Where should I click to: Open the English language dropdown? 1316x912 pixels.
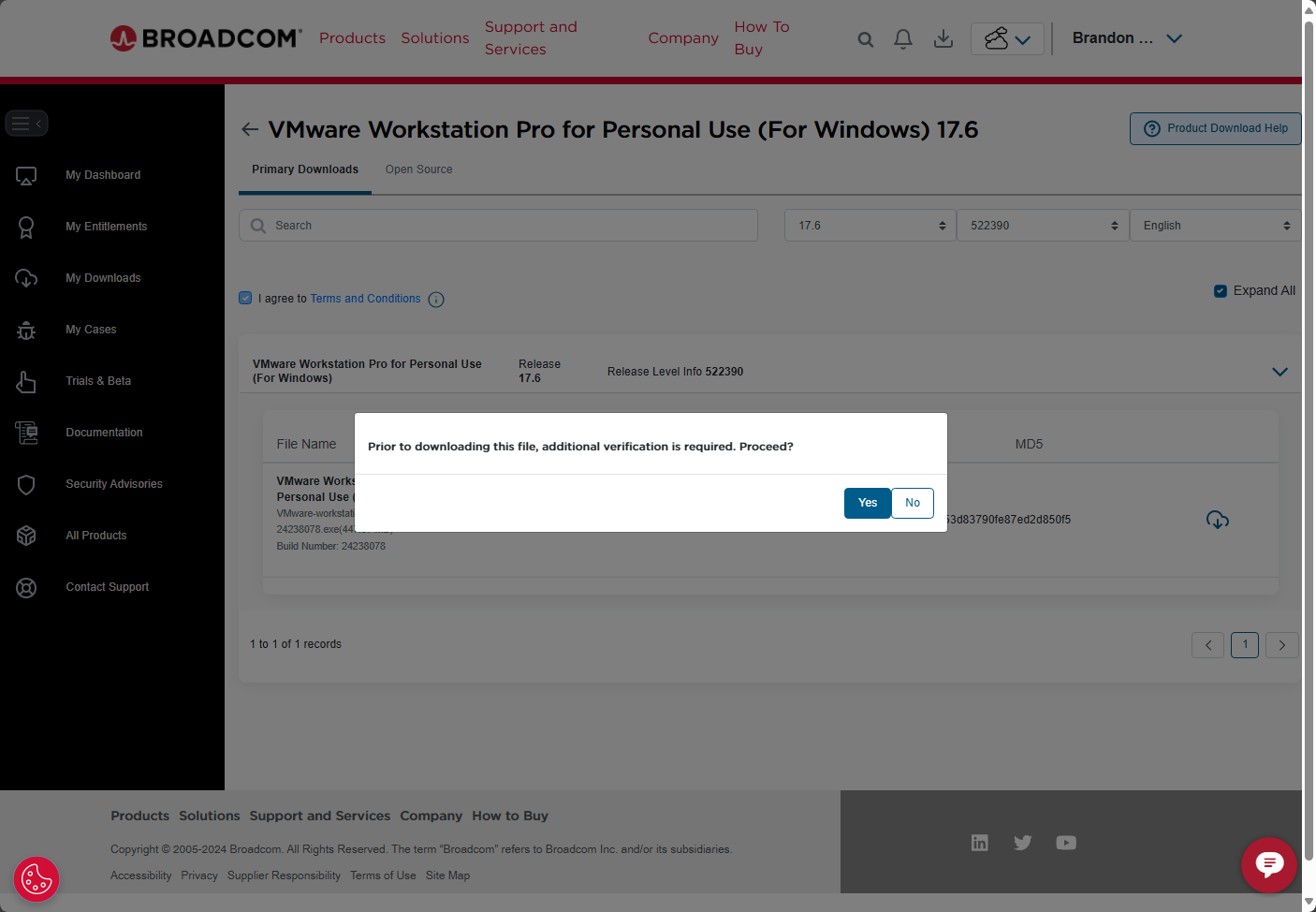click(1216, 226)
